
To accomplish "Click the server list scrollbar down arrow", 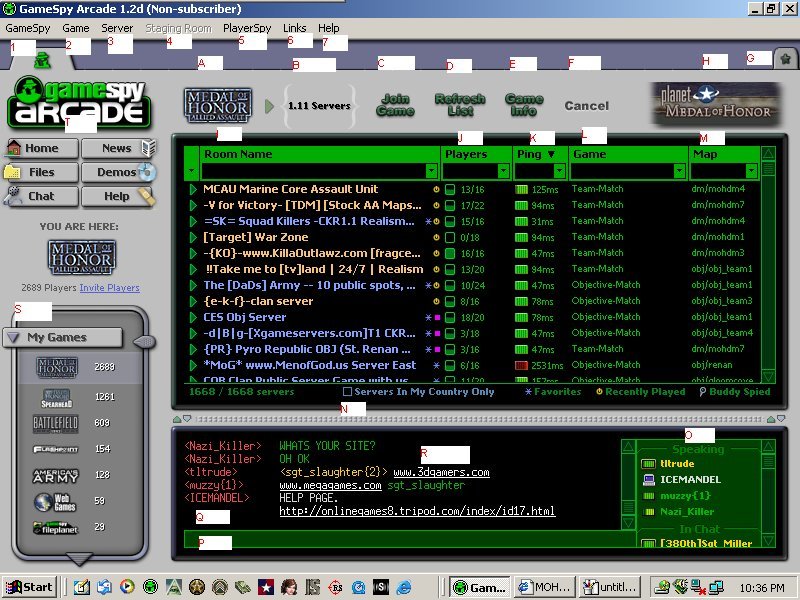I will [x=768, y=377].
